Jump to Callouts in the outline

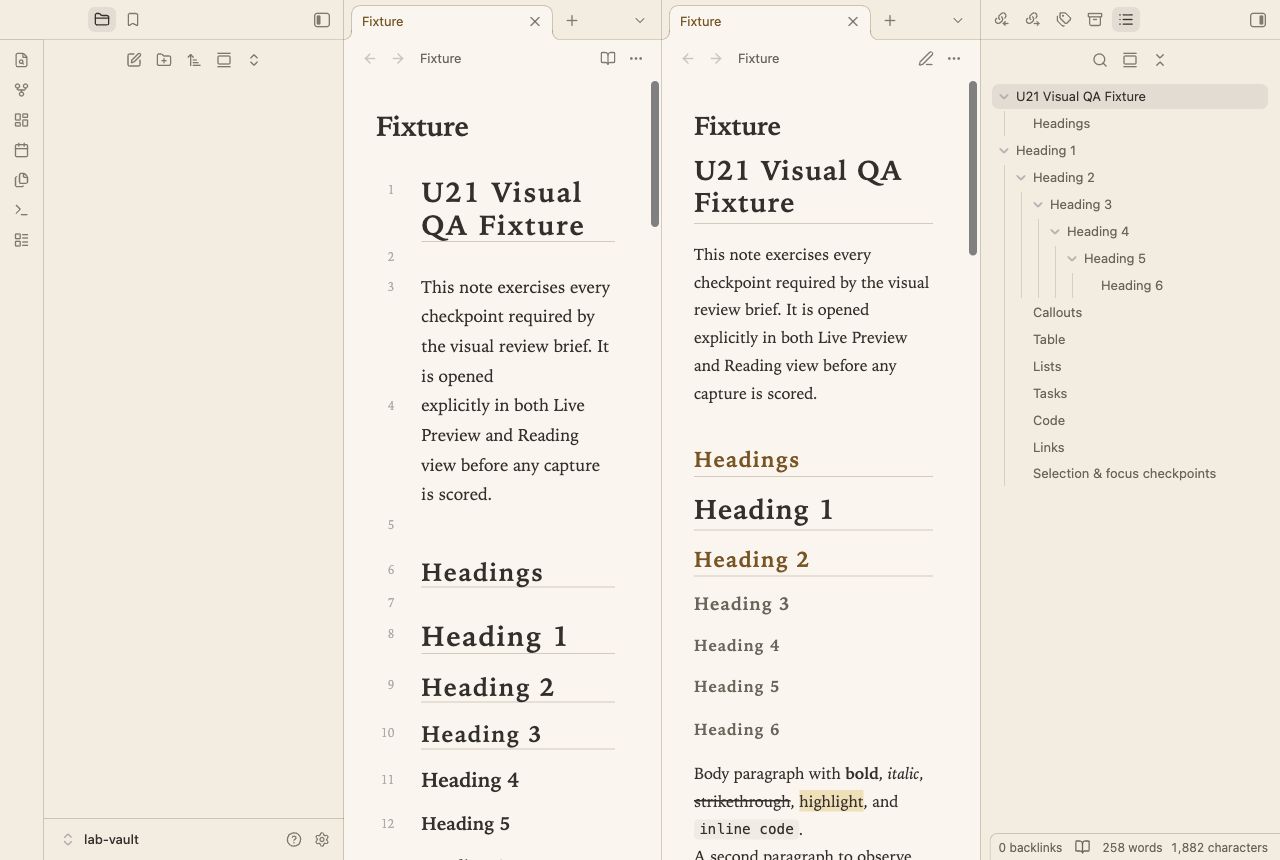1058,313
